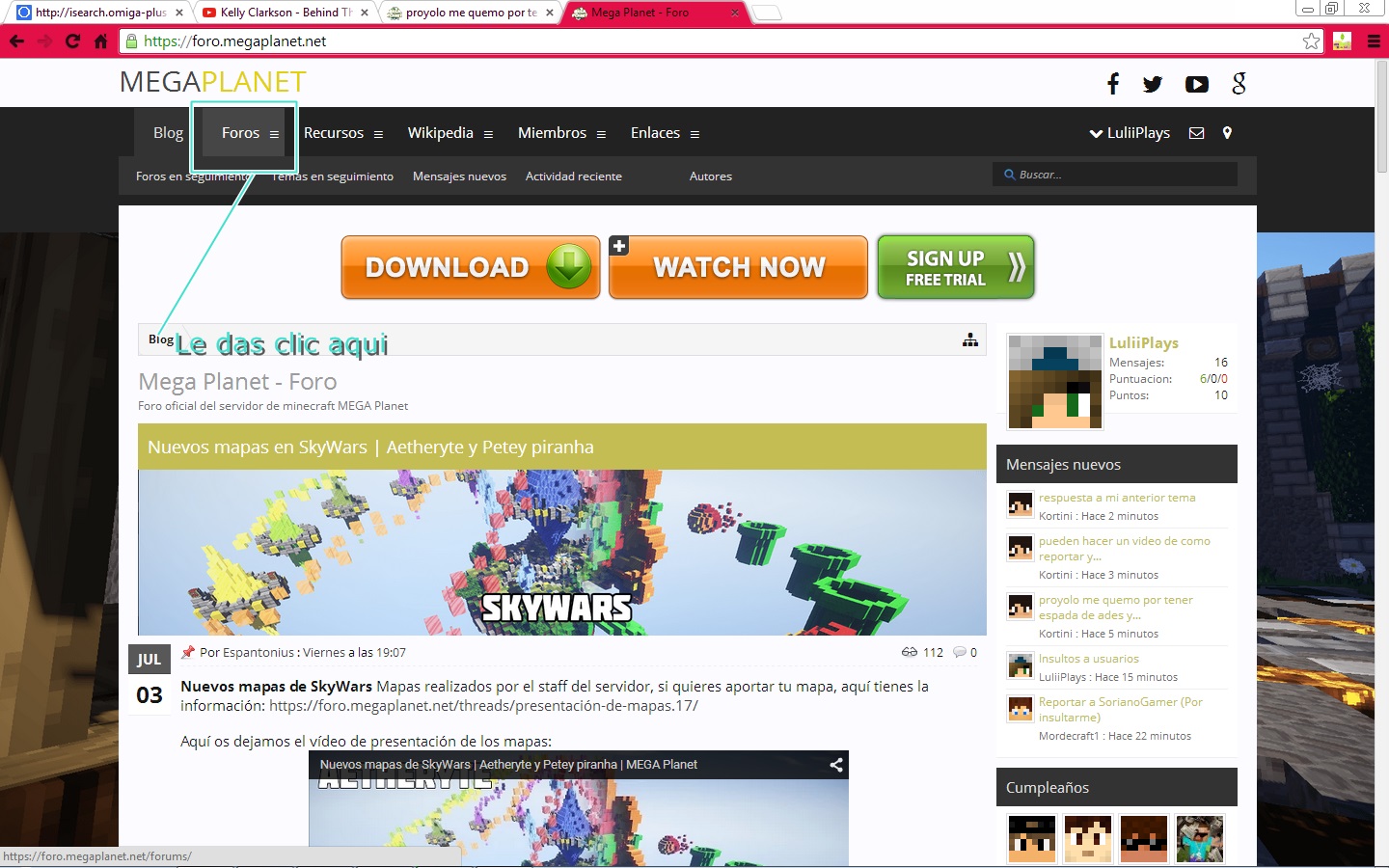Open the LuliiPlays profile name in sidebar
Viewport: 1389px width, 868px height.
(1143, 342)
